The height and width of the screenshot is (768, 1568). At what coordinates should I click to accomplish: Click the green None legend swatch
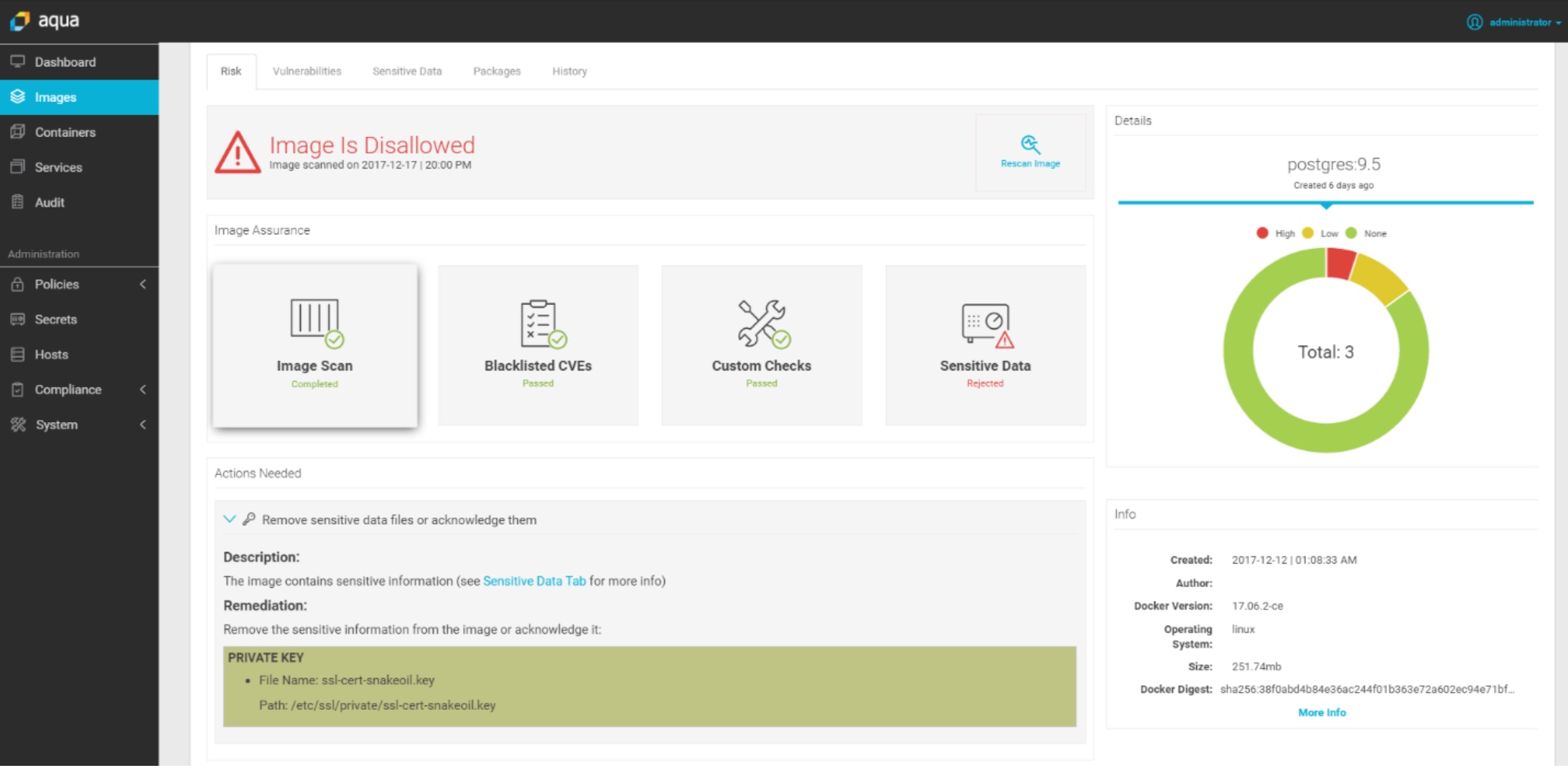(x=1351, y=233)
